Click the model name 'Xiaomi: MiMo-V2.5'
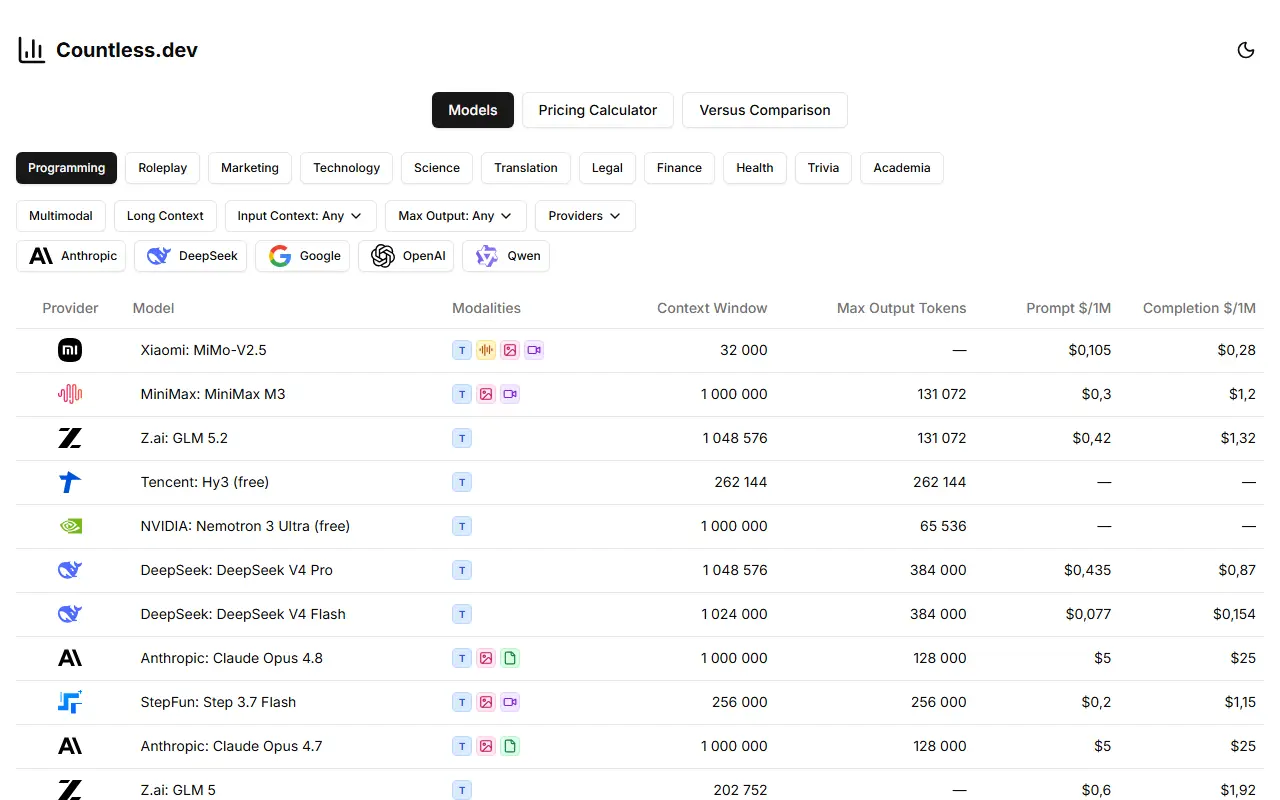Viewport: 1280px width, 800px height. (204, 350)
